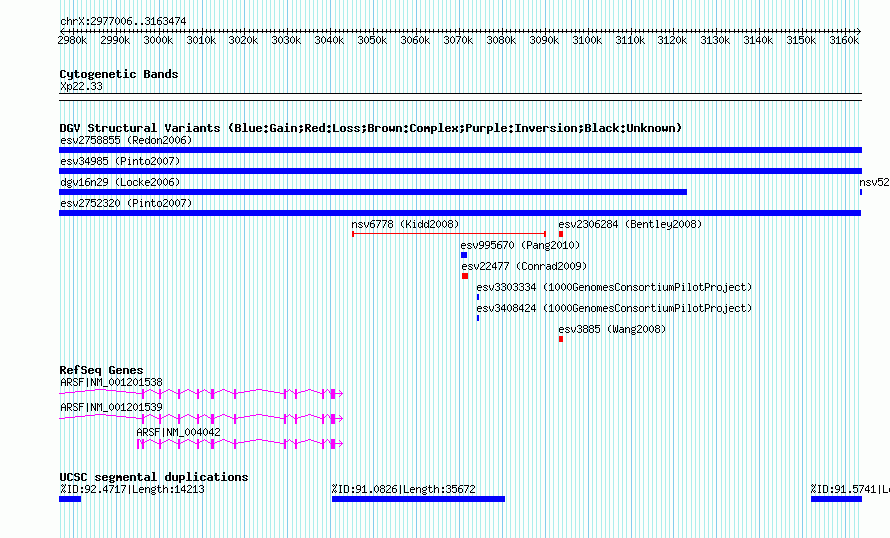The height and width of the screenshot is (538, 890).
Task: Click the 3140k ruler tick label
Action: (x=758, y=40)
